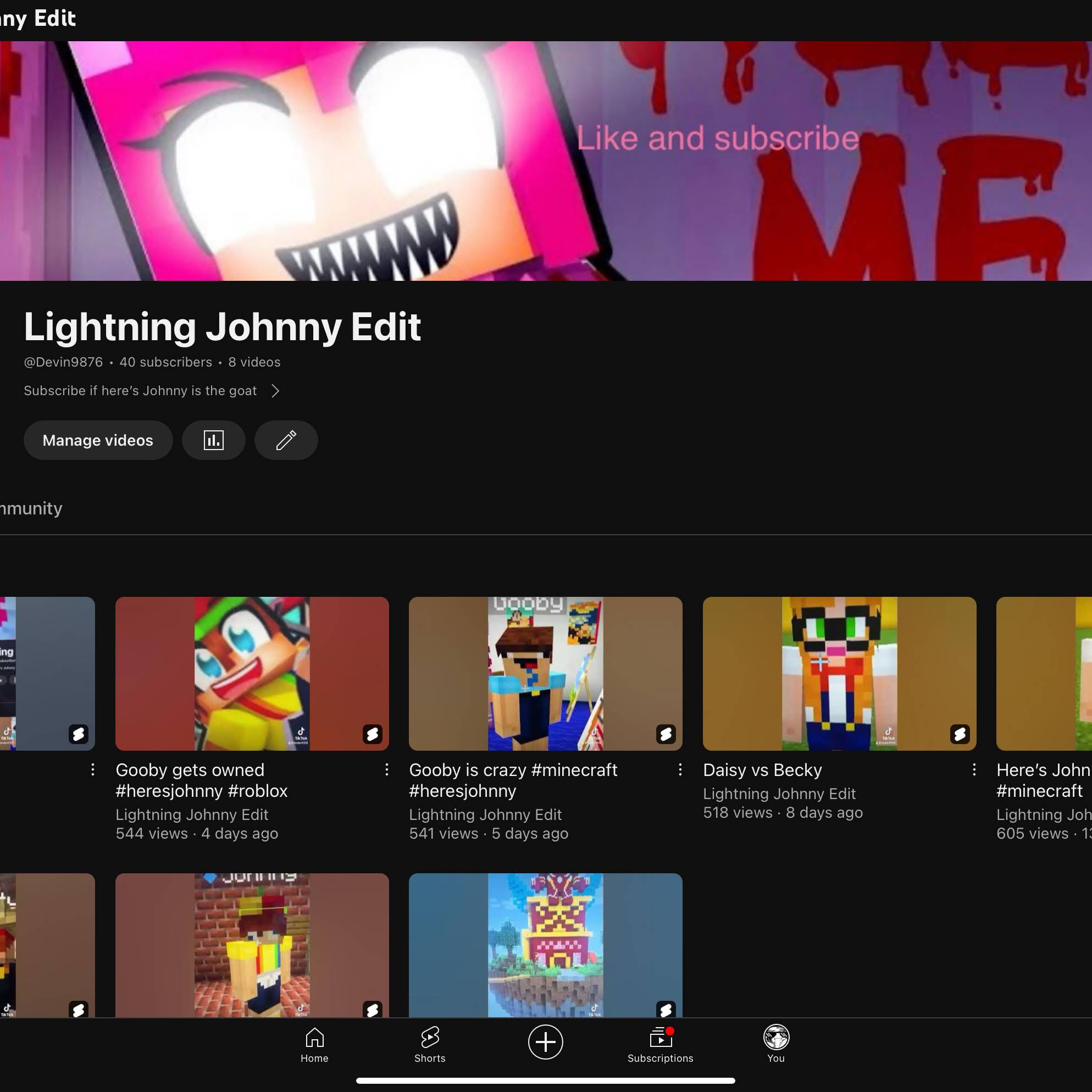1092x1092 pixels.
Task: Open Subscriptions in bottom navigation
Action: click(x=660, y=1045)
